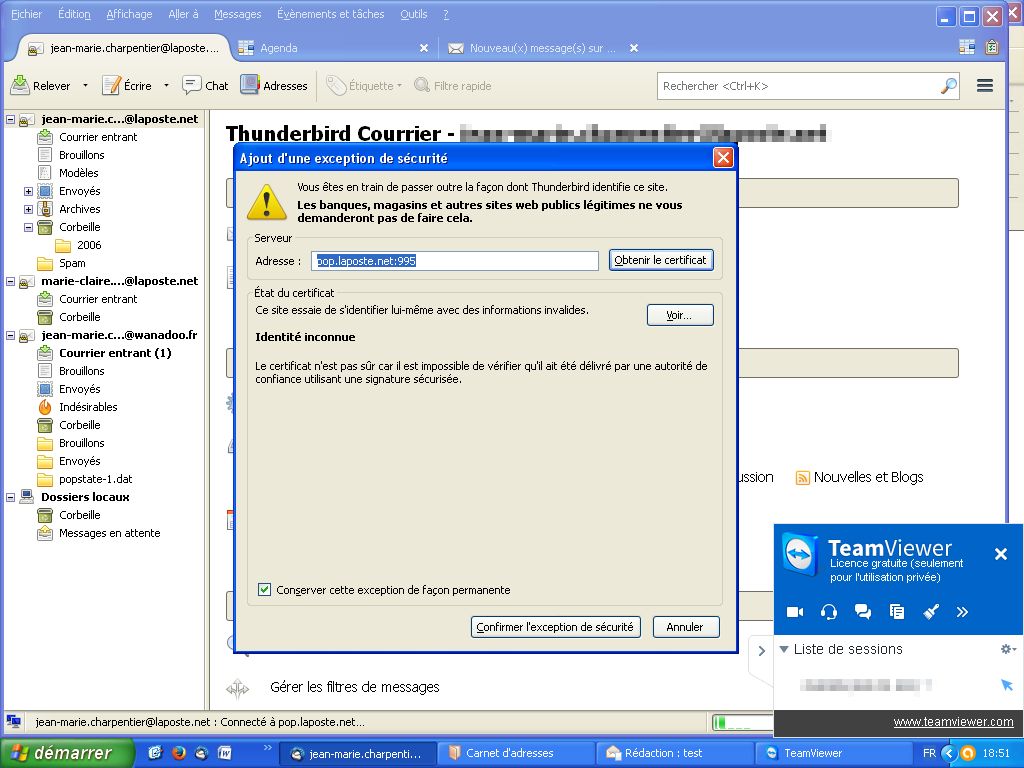Screen dimensions: 1024x768
Task: Collapse Dossiers locaux tree node
Action: [x=10, y=497]
